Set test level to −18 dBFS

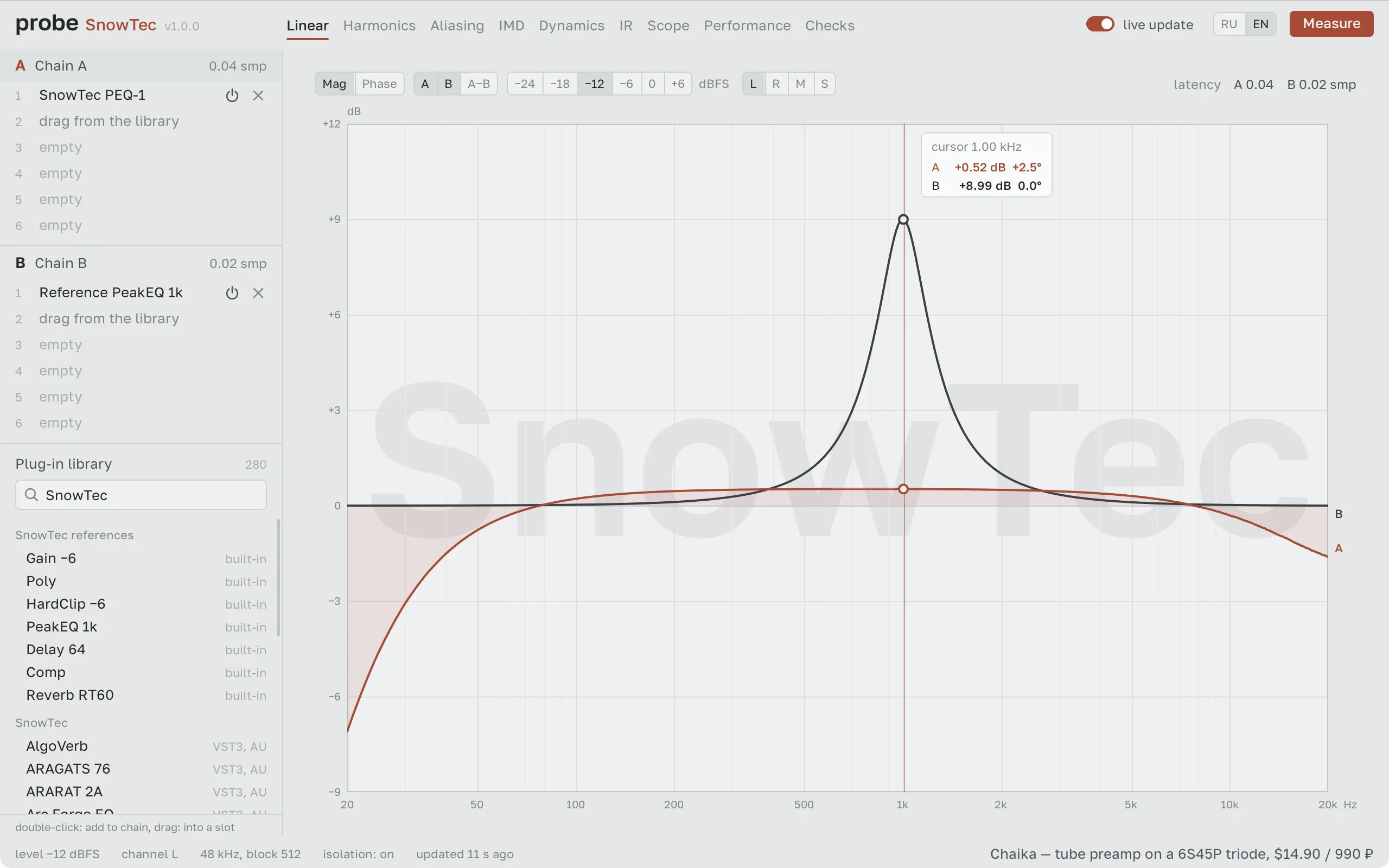(x=559, y=84)
